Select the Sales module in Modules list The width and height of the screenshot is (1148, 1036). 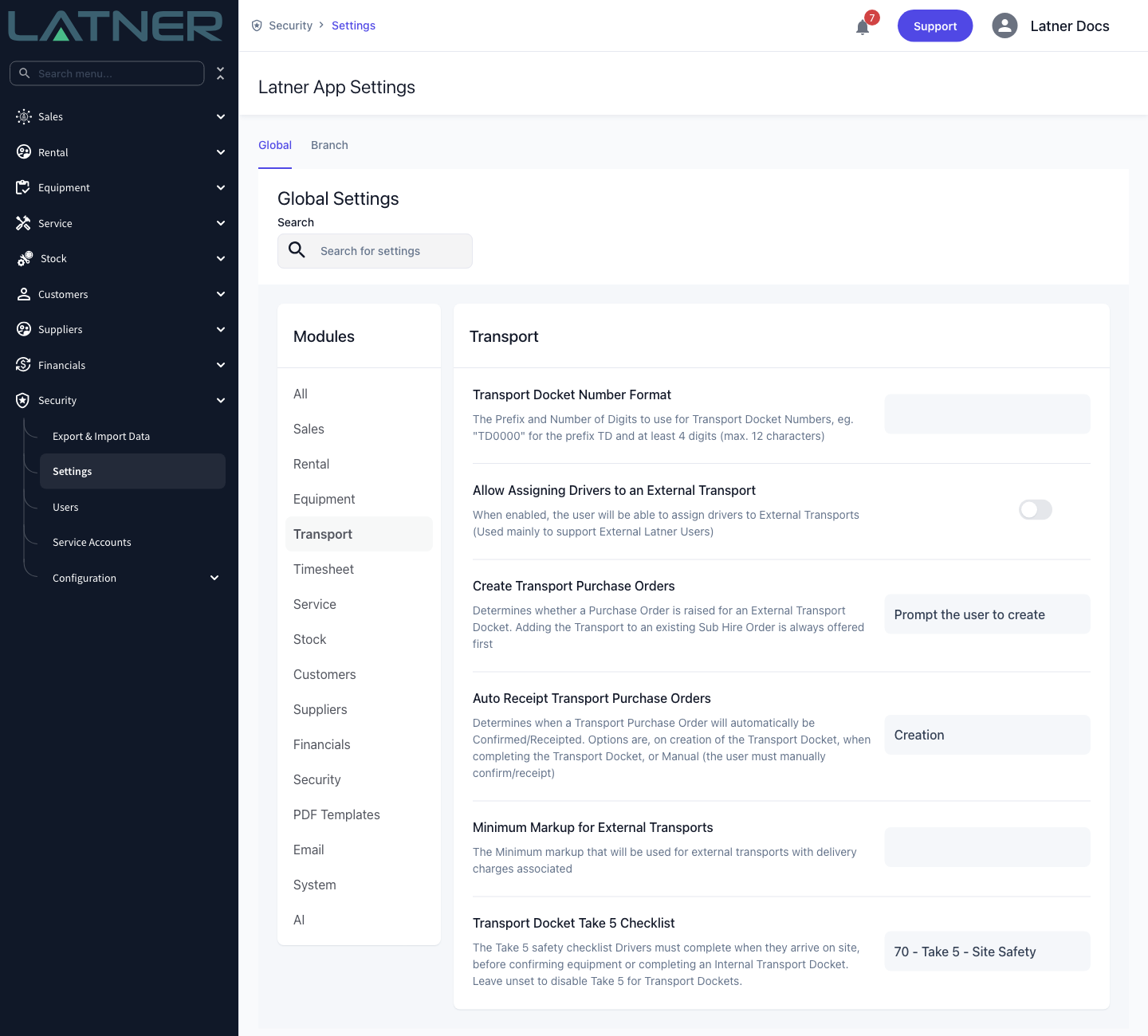pos(359,429)
